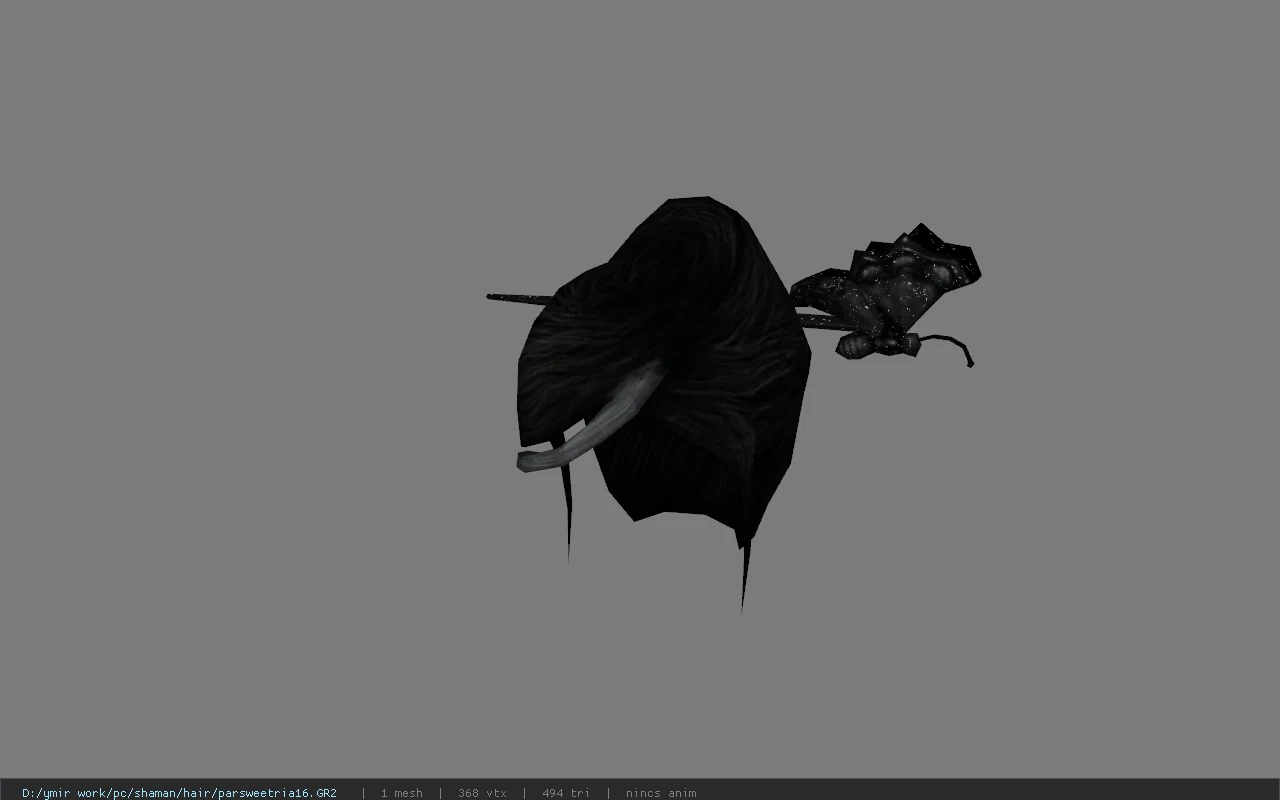Screen dimensions: 1280x800
Task: Click the '368 vtx' vertex count
Action: (x=482, y=793)
